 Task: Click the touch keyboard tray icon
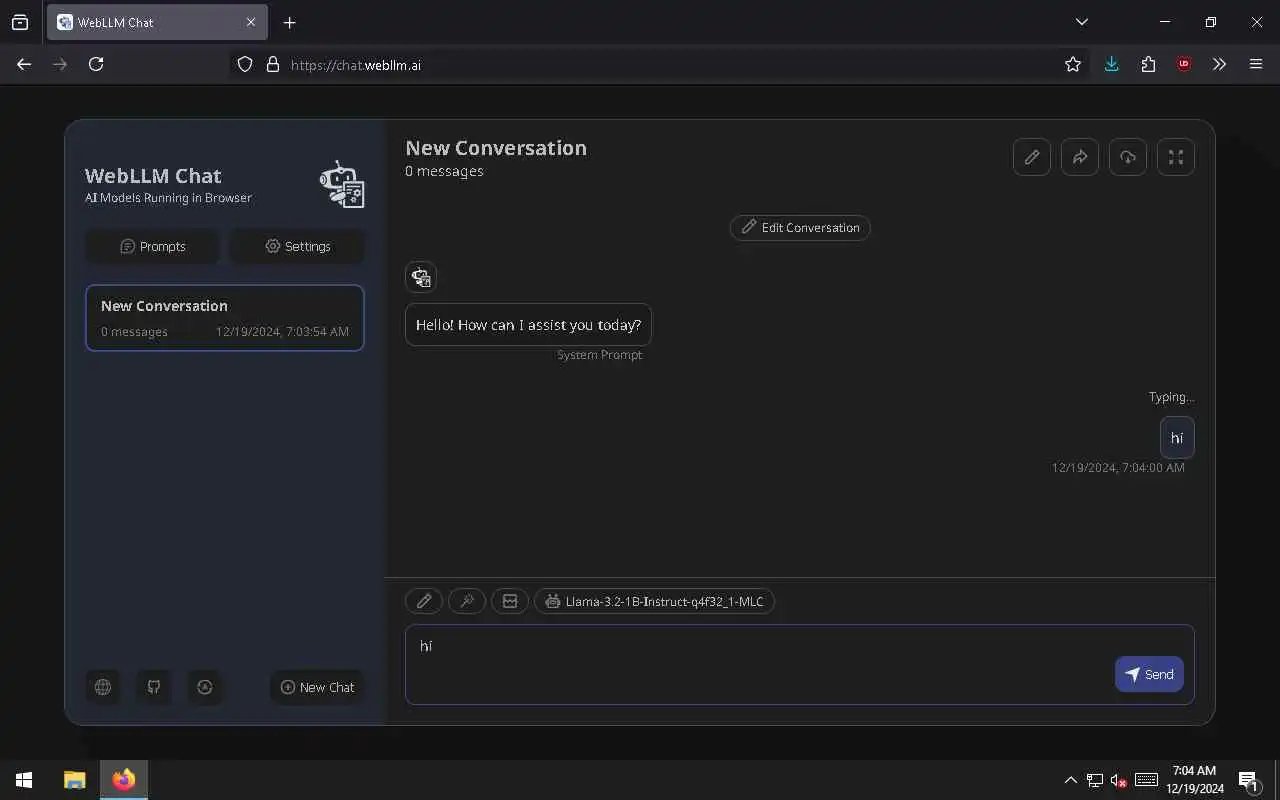[x=1146, y=780]
